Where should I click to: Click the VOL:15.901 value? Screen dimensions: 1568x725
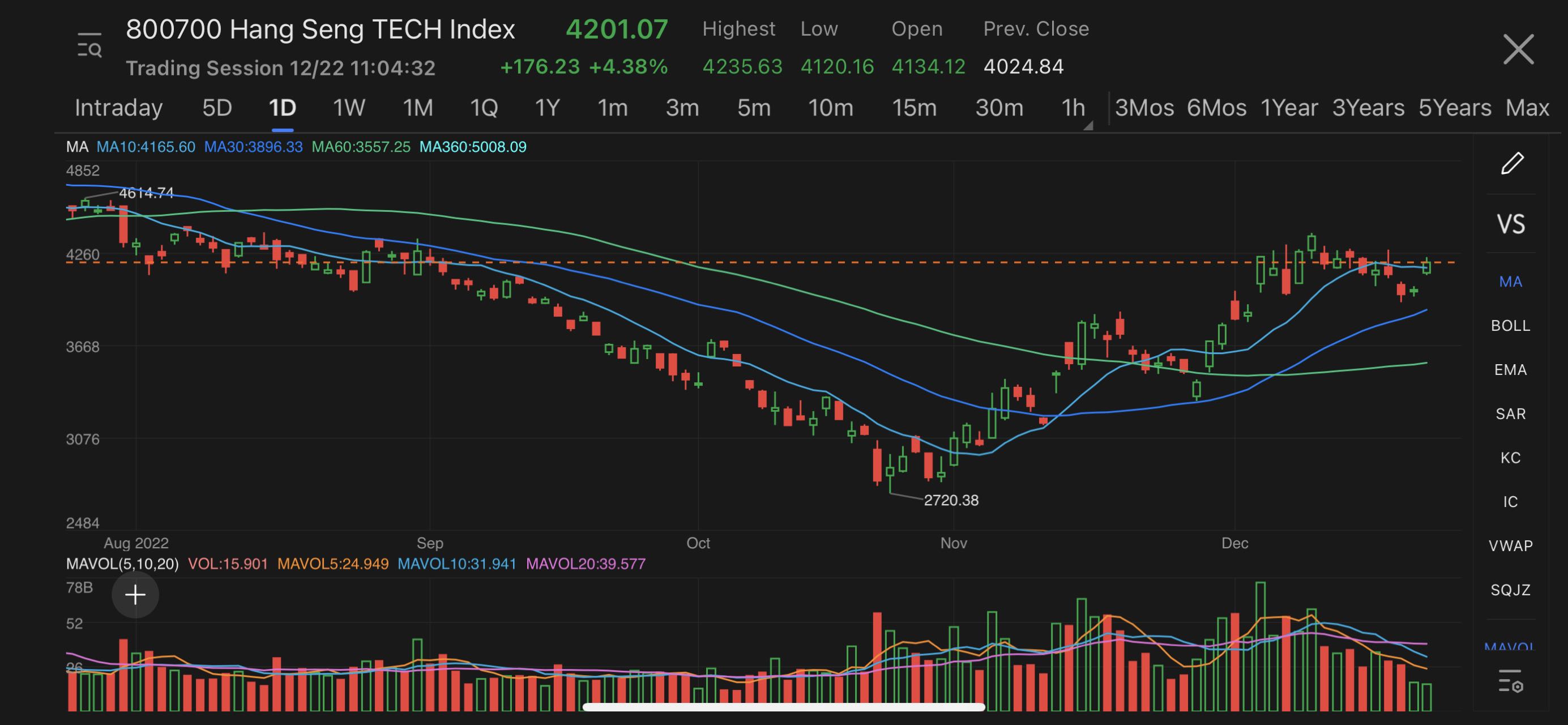[x=228, y=564]
